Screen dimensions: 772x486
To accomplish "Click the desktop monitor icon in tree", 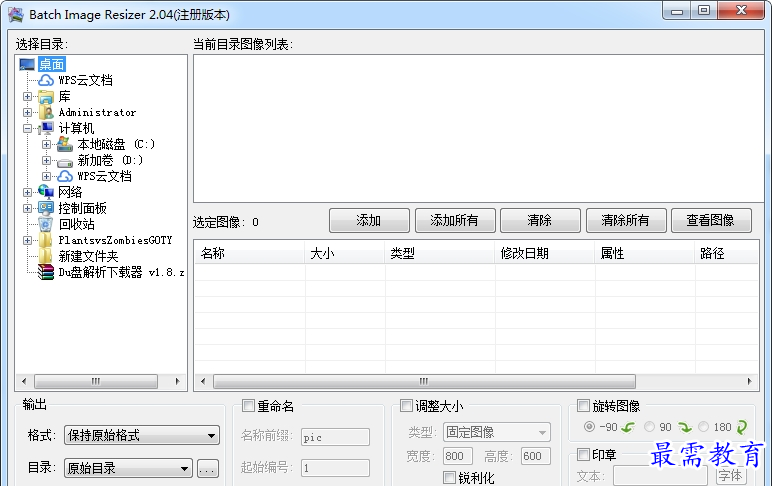I will (27, 65).
